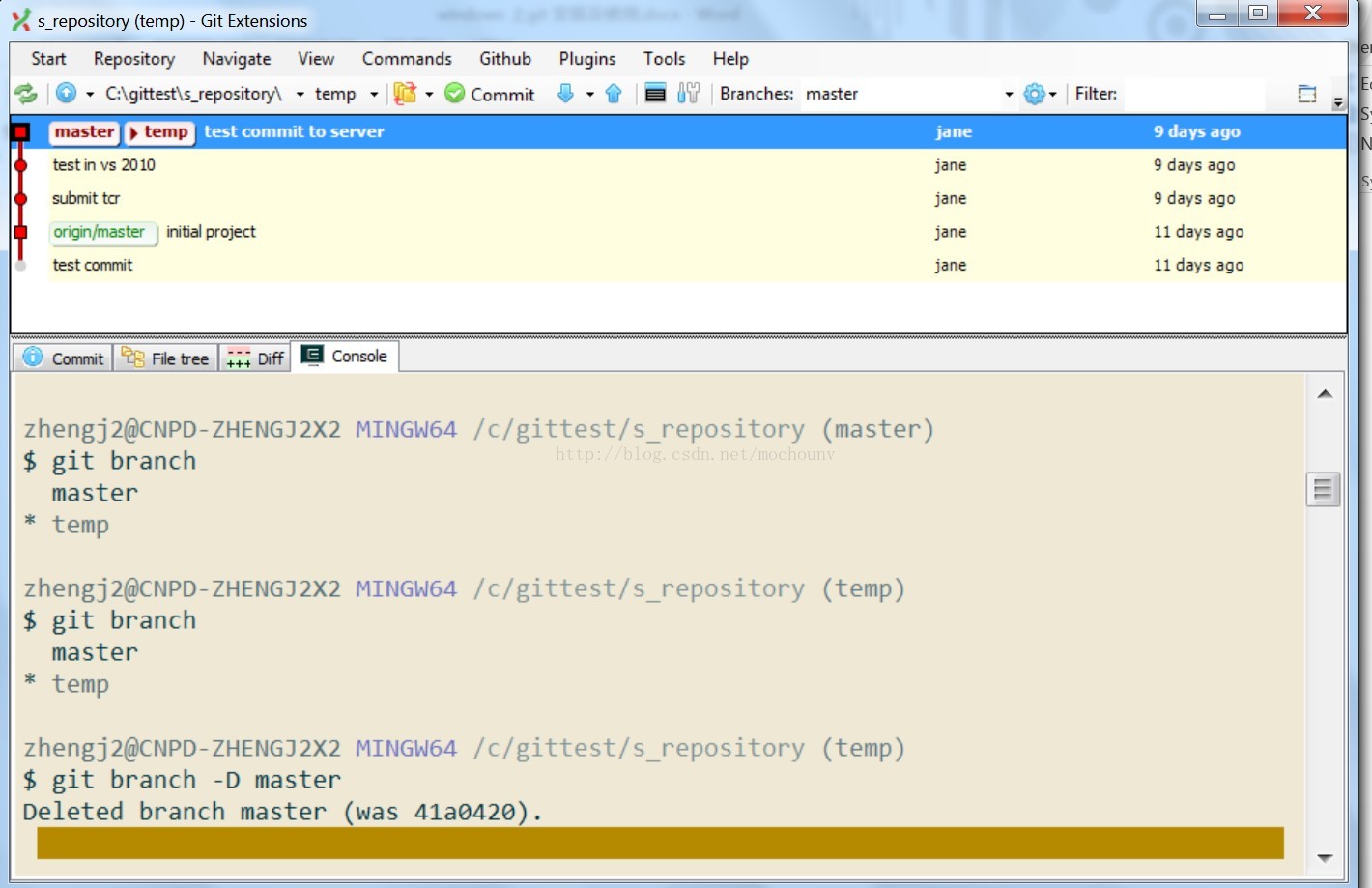
Task: Click inside the Filter text field
Action: click(1193, 94)
